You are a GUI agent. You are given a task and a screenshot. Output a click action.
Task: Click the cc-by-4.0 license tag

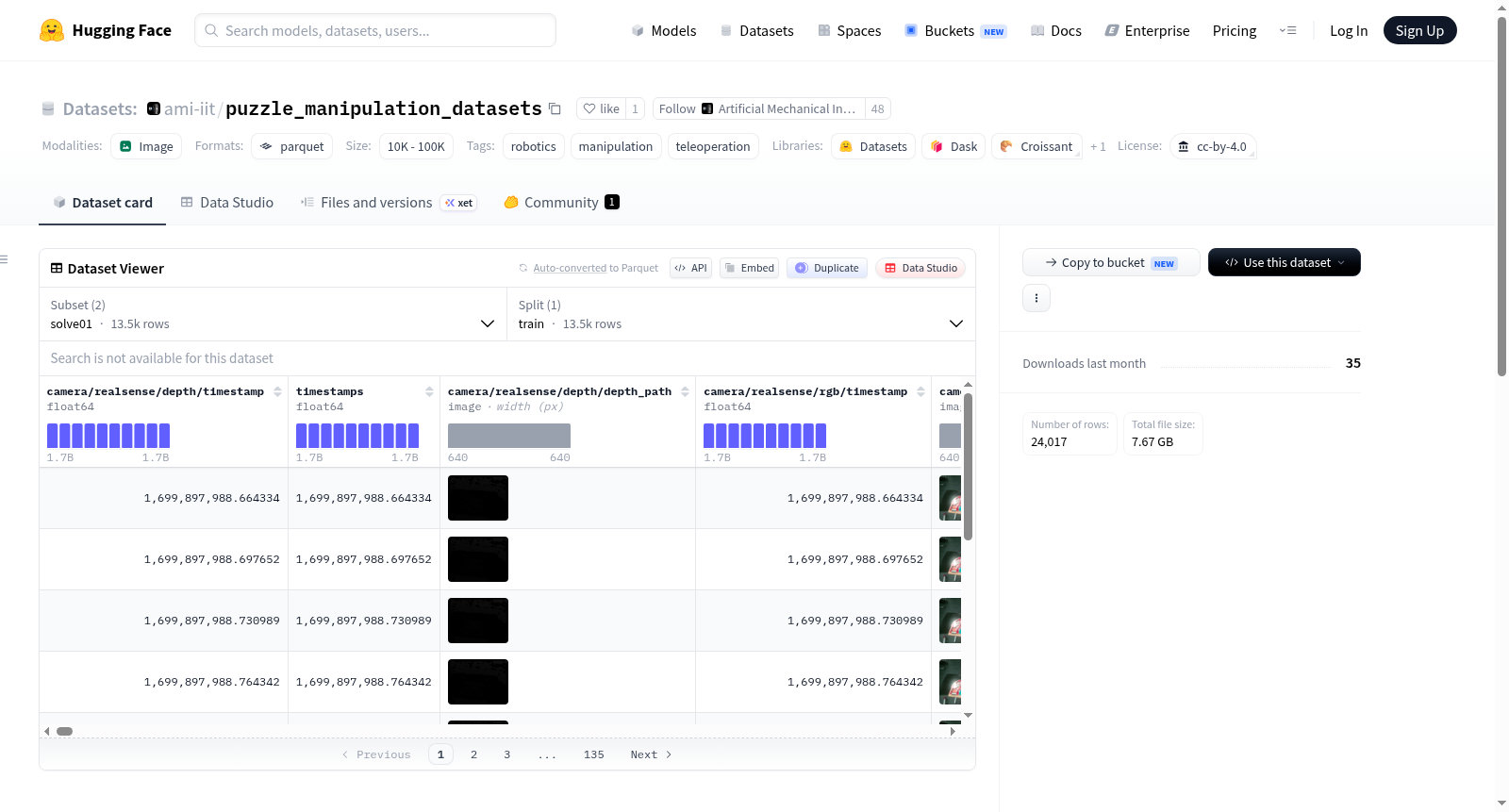[x=1213, y=146]
